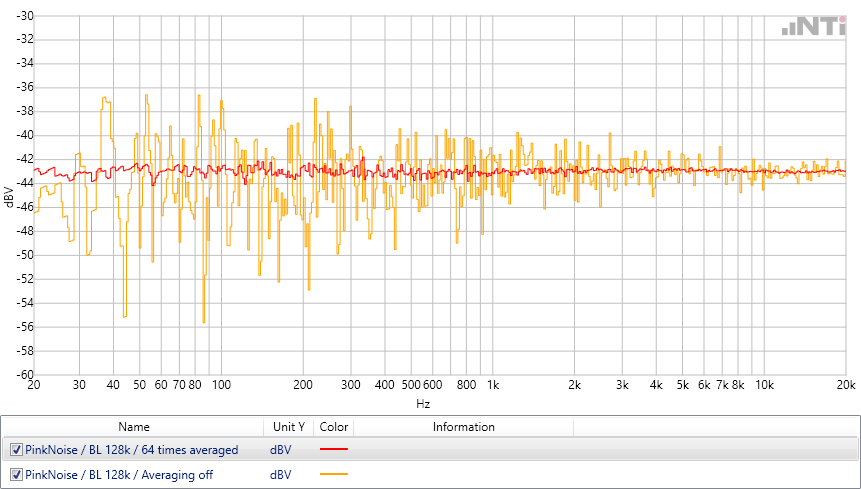Click the orange color line swatch
This screenshot has width=861, height=489.
click(x=333, y=474)
